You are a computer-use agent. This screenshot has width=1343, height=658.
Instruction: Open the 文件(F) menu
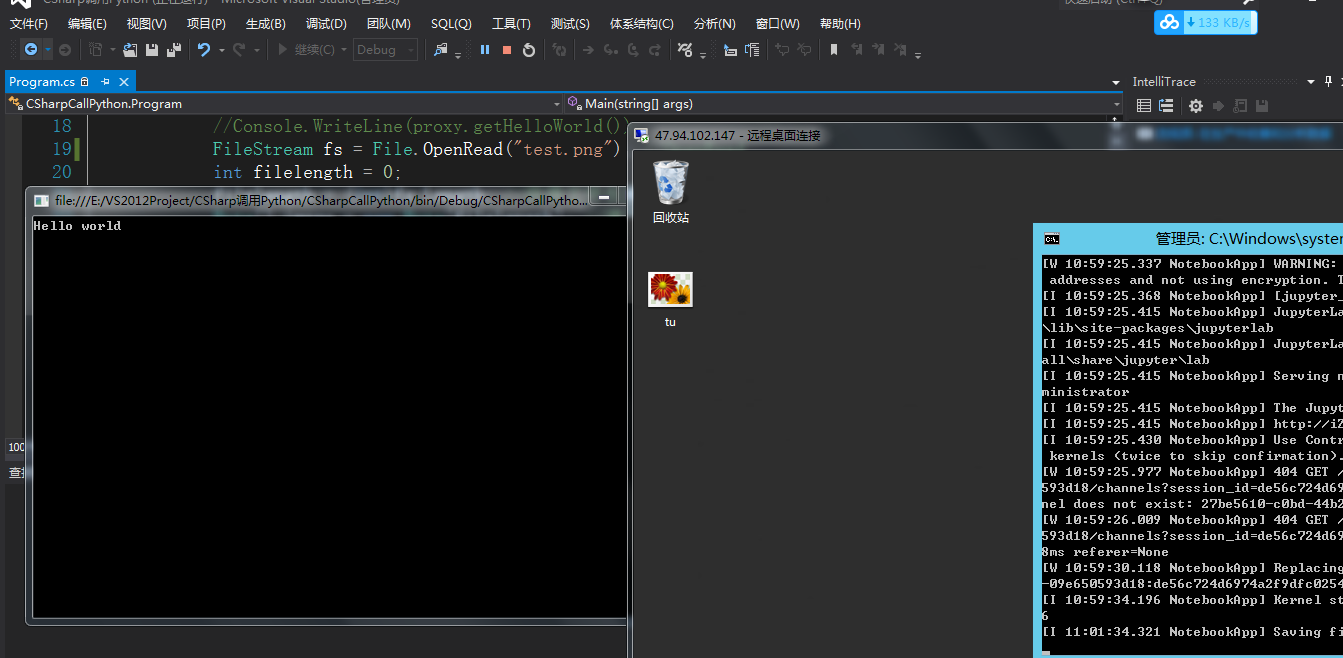tap(29, 23)
